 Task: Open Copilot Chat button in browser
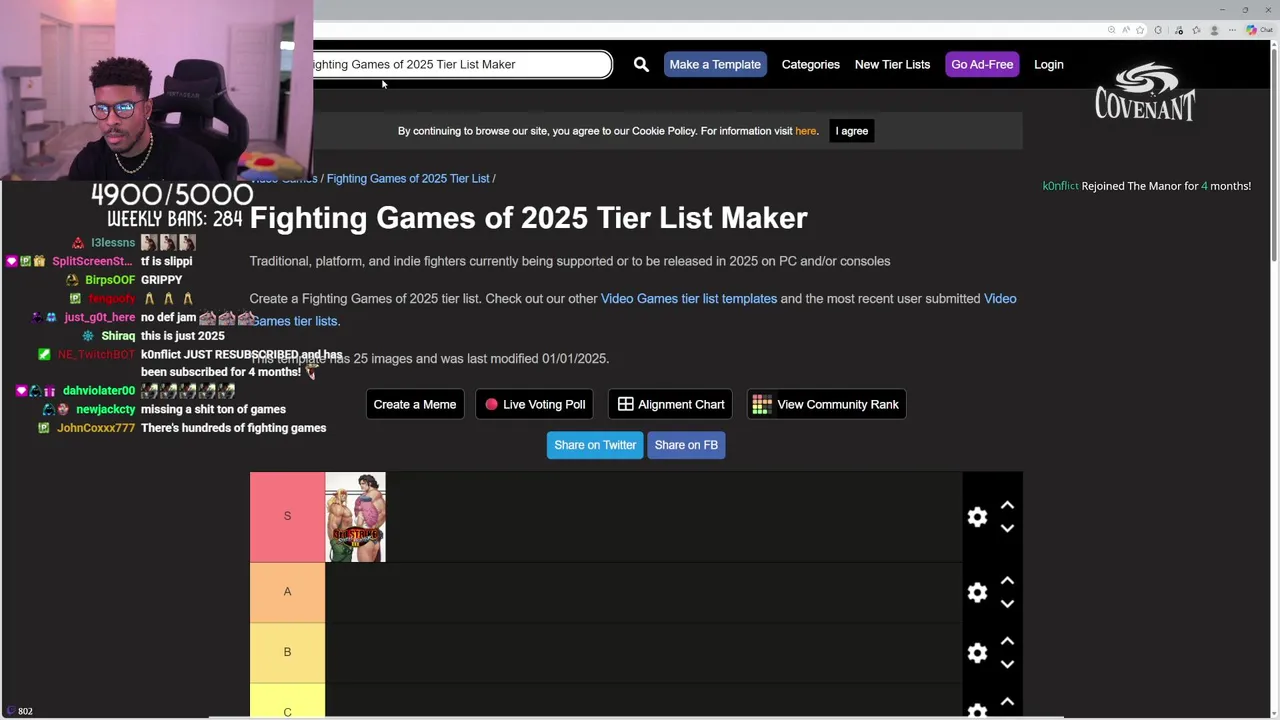1258,30
